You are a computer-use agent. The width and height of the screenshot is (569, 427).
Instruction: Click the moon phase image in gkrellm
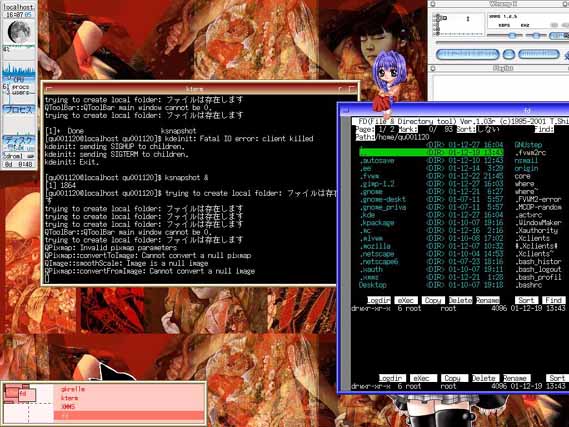19,32
